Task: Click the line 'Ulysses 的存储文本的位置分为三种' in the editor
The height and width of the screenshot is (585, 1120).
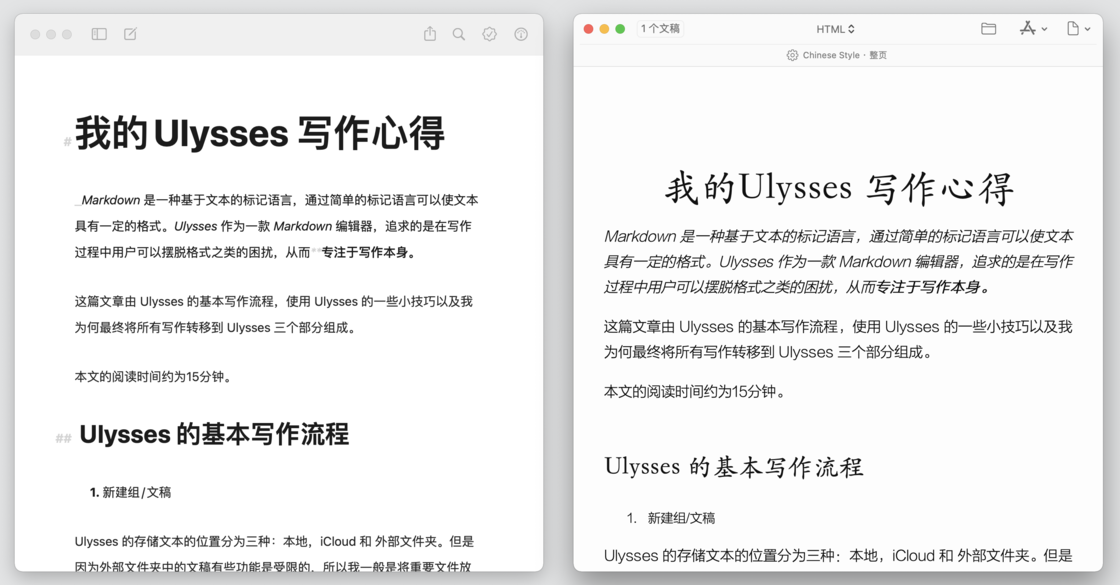Action: tap(274, 541)
